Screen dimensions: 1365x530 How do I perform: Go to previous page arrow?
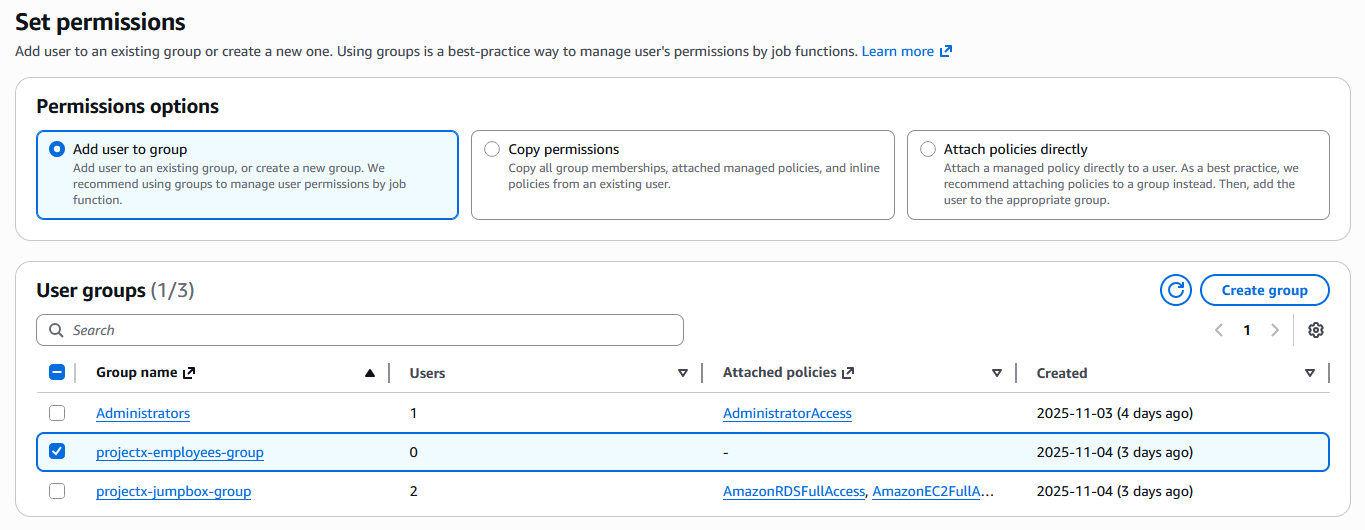tap(1218, 330)
